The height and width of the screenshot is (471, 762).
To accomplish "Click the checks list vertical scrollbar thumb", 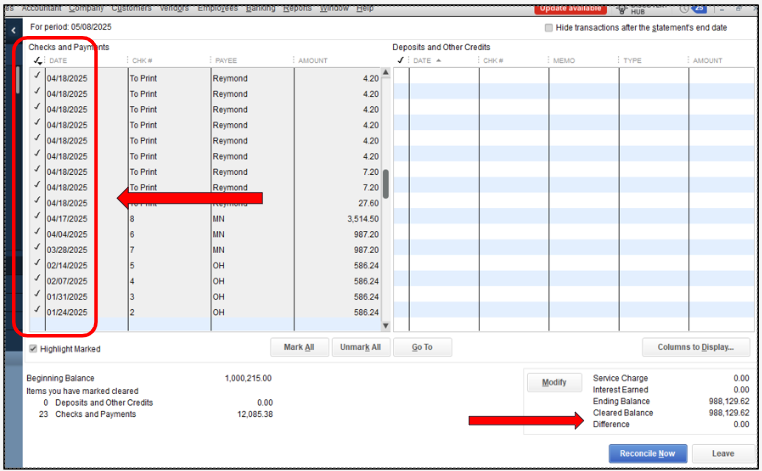I will pyautogui.click(x=386, y=184).
